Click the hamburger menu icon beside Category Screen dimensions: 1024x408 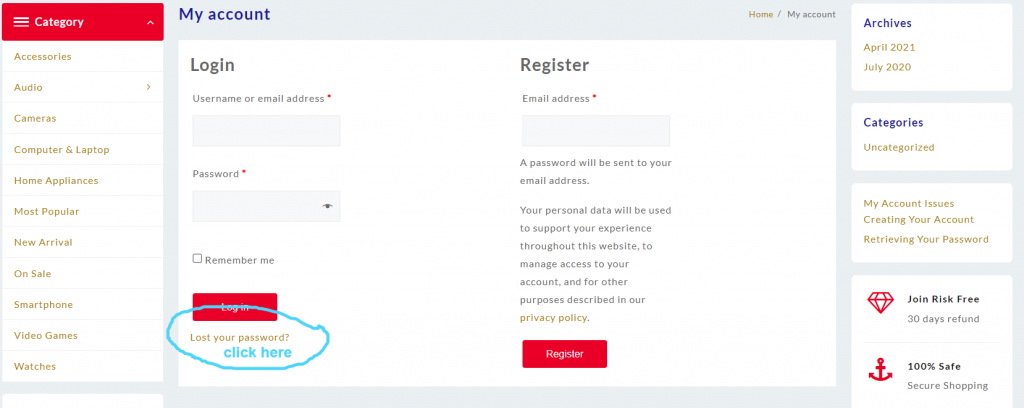click(22, 22)
